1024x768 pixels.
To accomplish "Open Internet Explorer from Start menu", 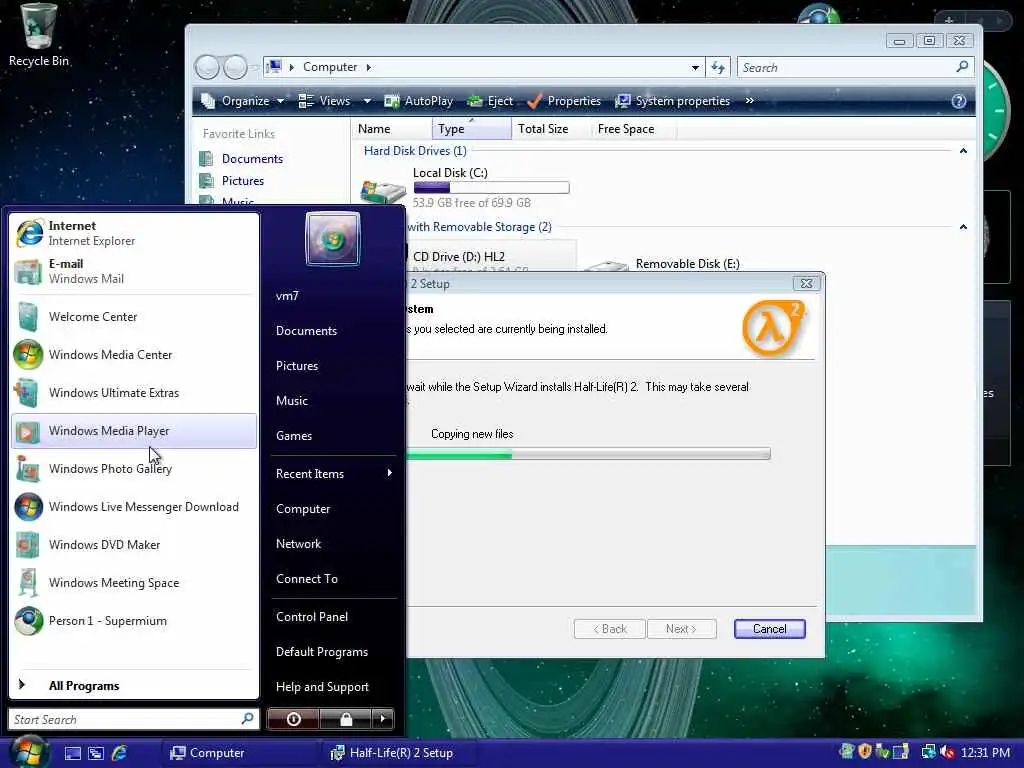I will [134, 233].
